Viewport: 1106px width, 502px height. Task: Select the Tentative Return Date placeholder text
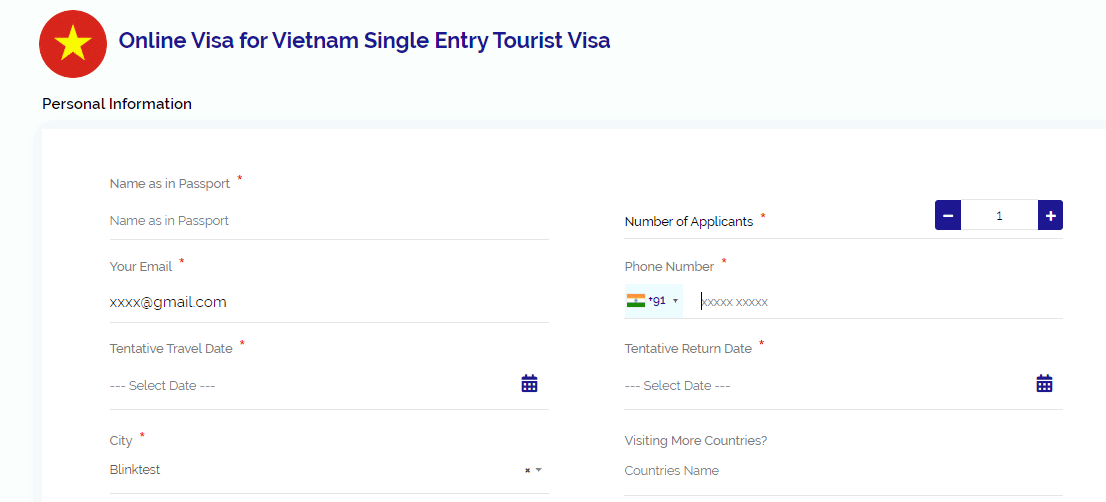(x=677, y=386)
